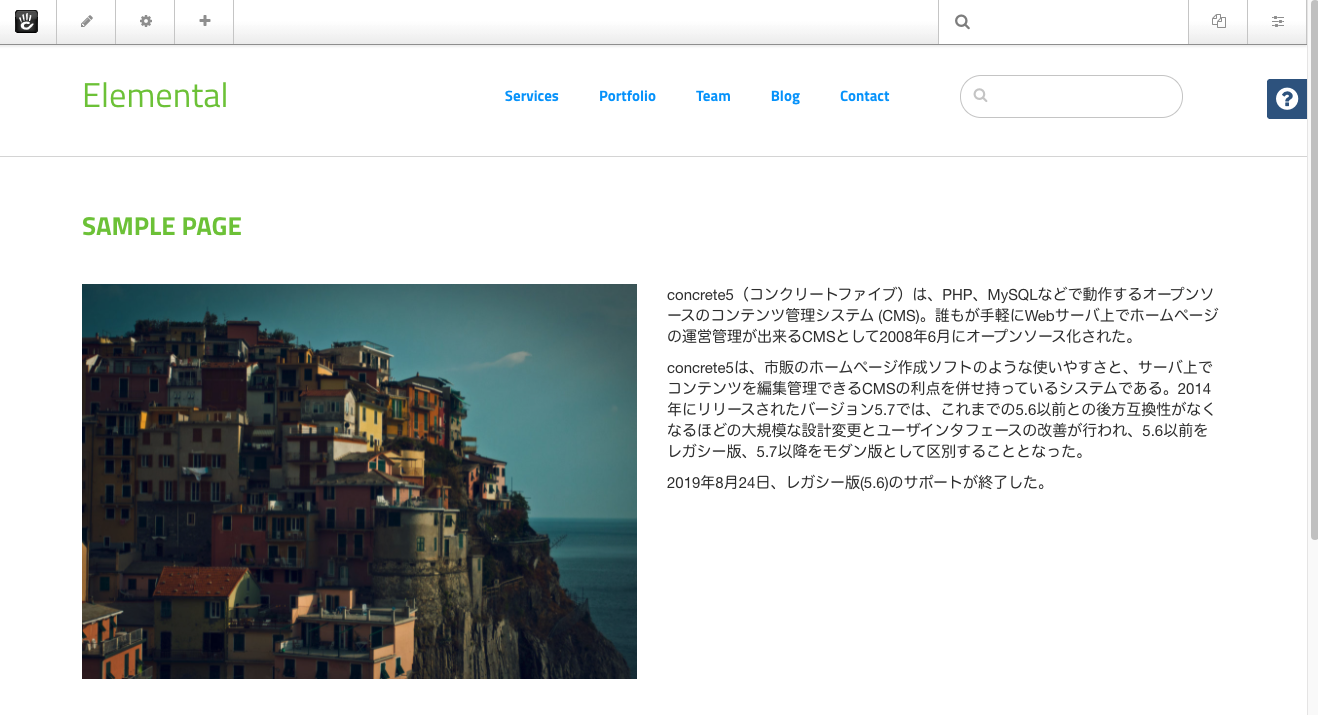
Task: Click the Elemental site logo
Action: tap(155, 96)
